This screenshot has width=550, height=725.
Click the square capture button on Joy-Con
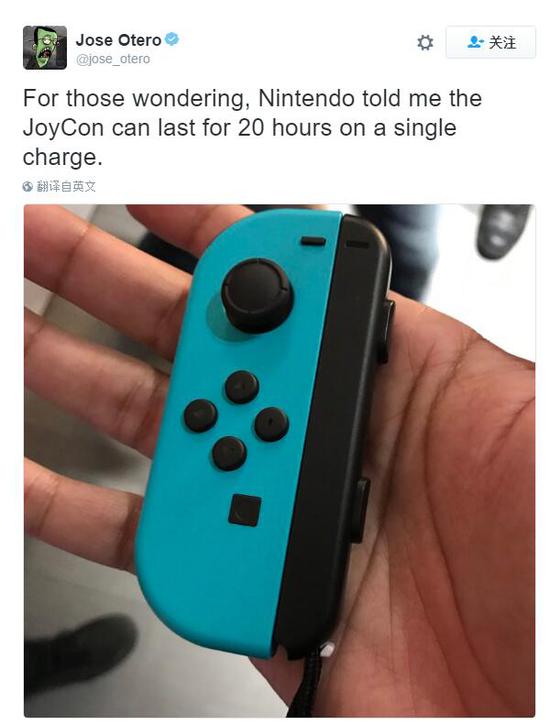244,510
